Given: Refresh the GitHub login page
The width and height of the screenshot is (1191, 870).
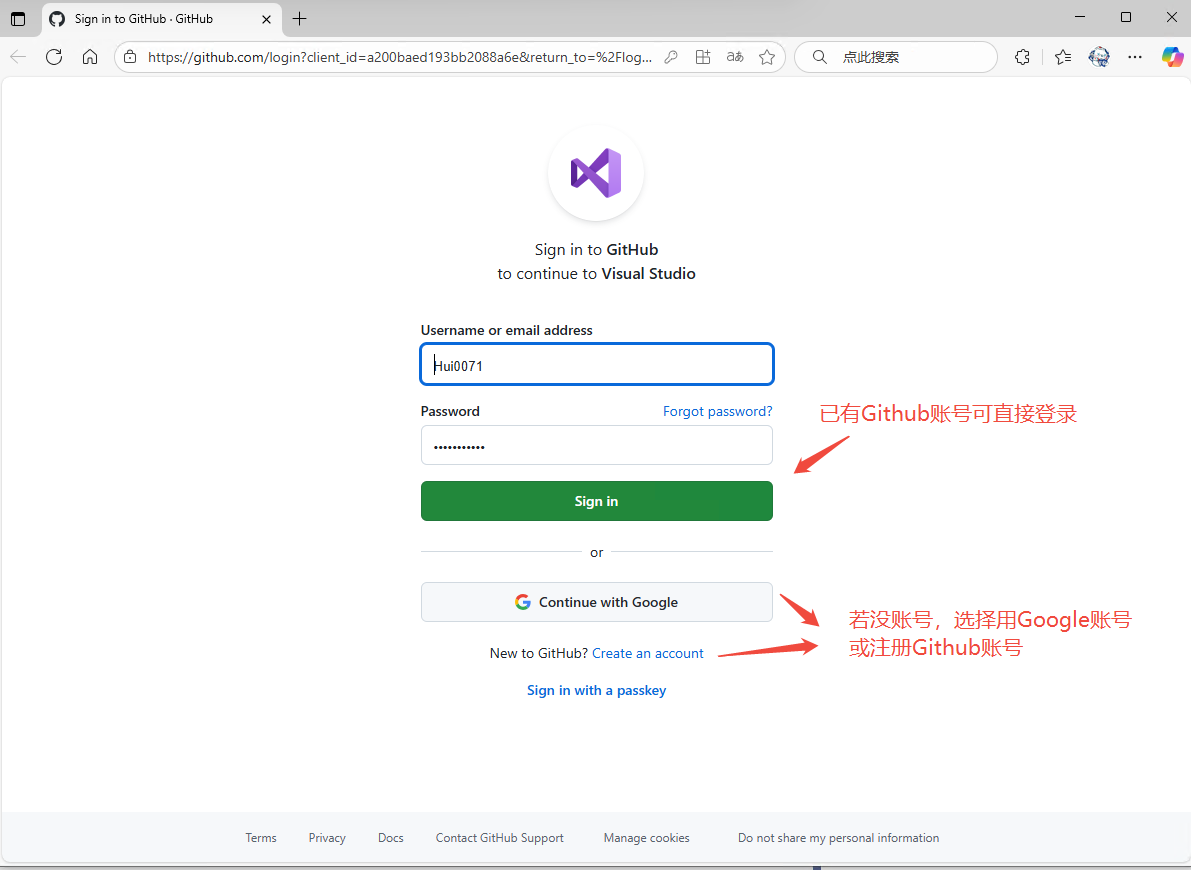Looking at the screenshot, I should coord(54,57).
